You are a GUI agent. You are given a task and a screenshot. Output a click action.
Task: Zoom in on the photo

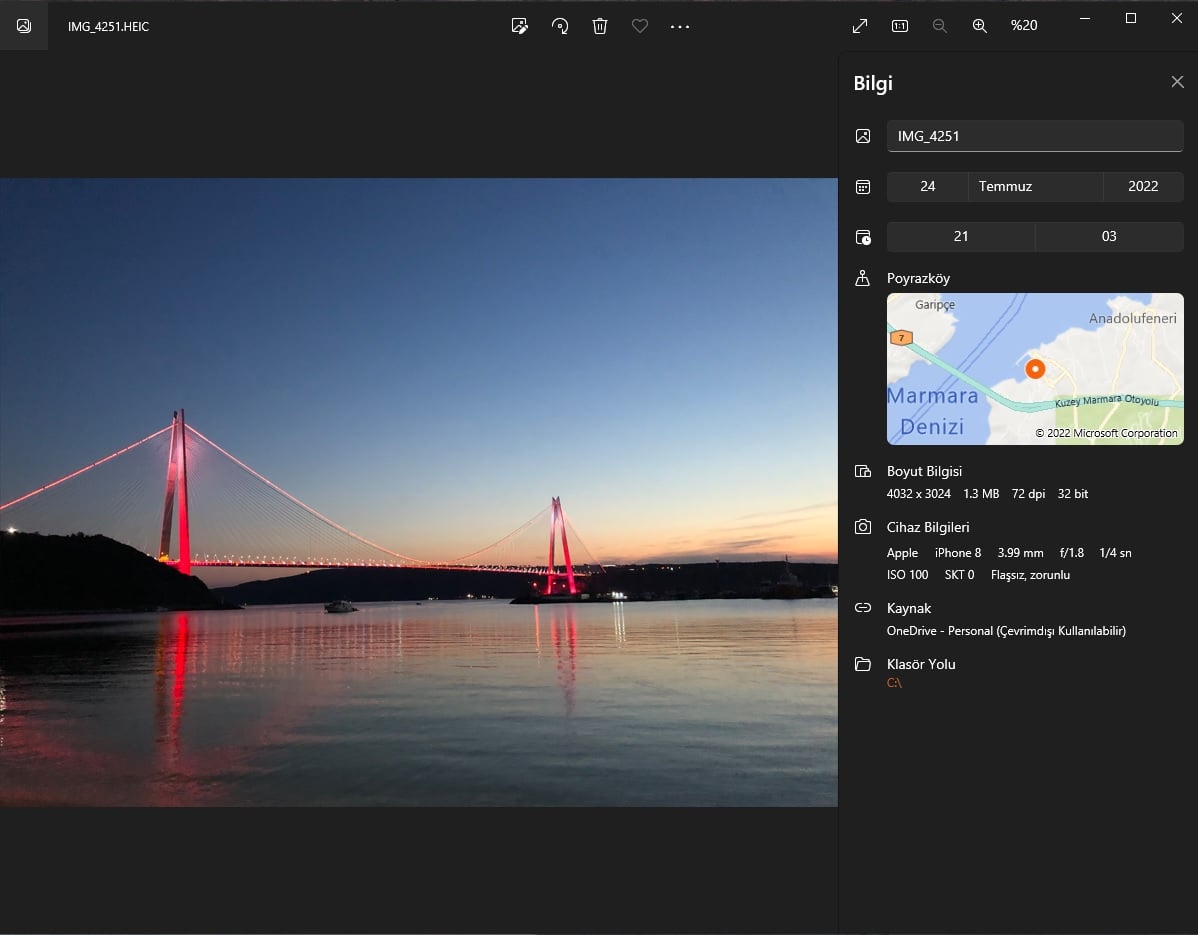pos(980,26)
